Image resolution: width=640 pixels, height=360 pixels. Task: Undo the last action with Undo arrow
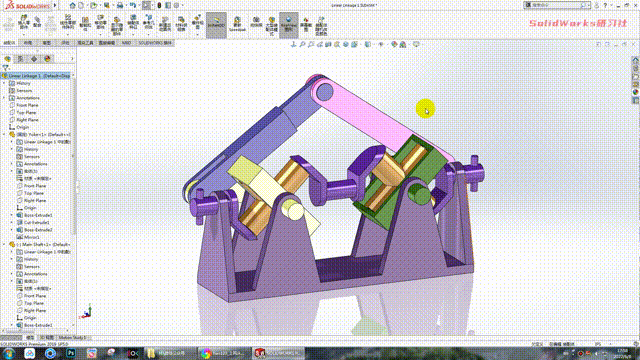(133, 5)
